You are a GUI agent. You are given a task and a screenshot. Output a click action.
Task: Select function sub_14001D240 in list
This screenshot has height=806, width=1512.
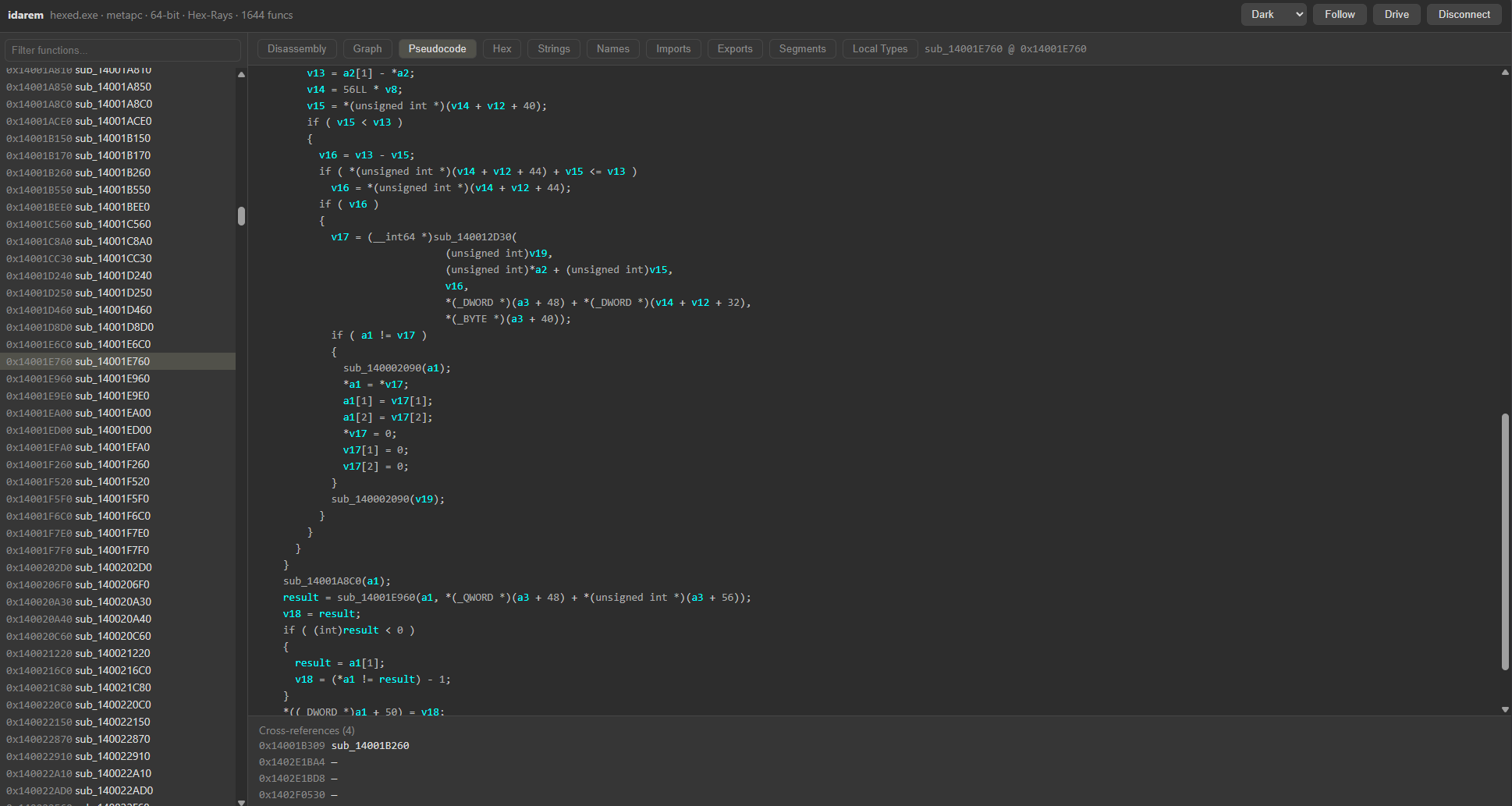point(118,275)
